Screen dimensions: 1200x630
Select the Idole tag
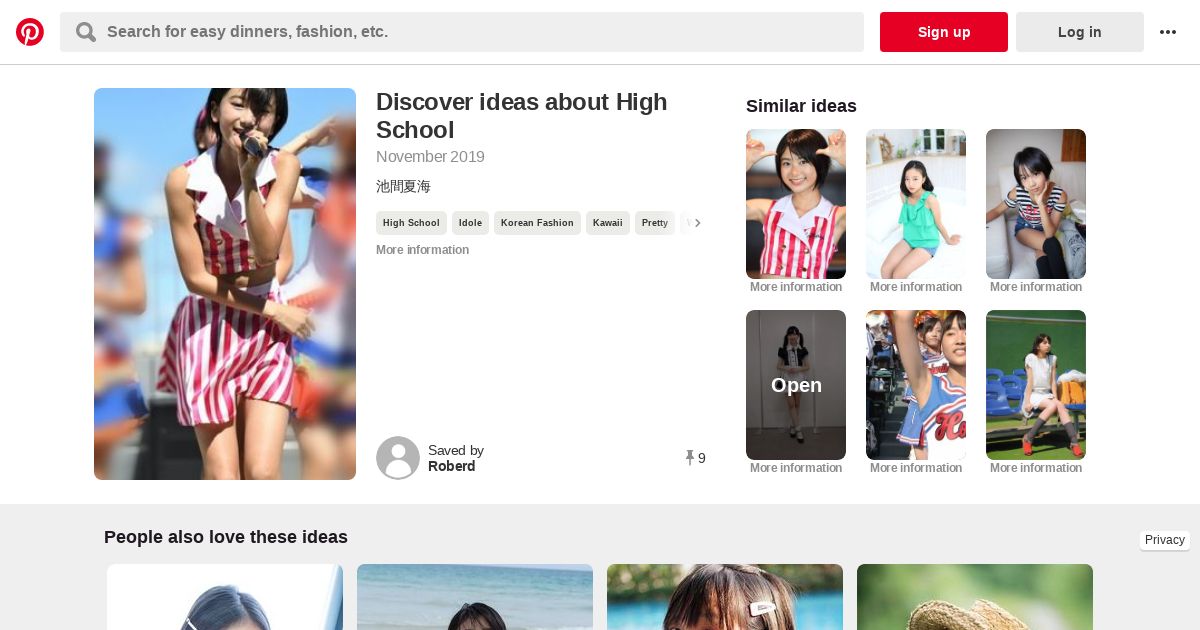[470, 223]
